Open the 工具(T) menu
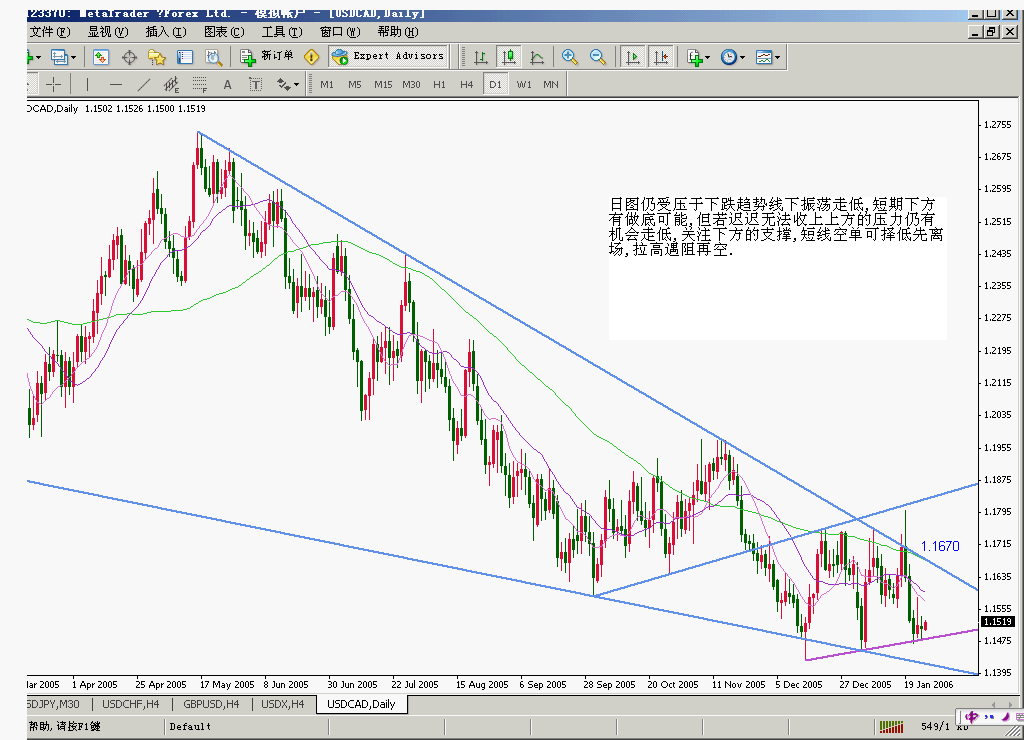 pos(282,31)
